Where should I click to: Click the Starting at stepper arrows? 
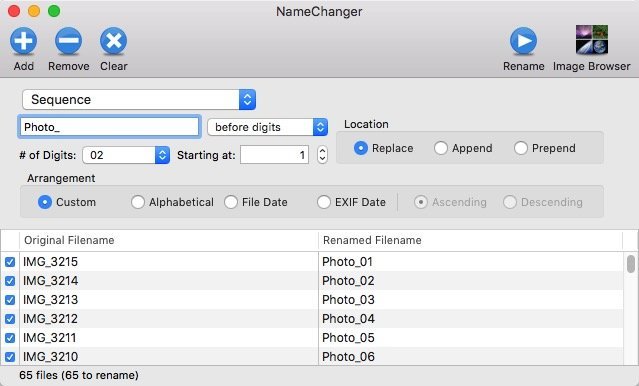pos(322,155)
